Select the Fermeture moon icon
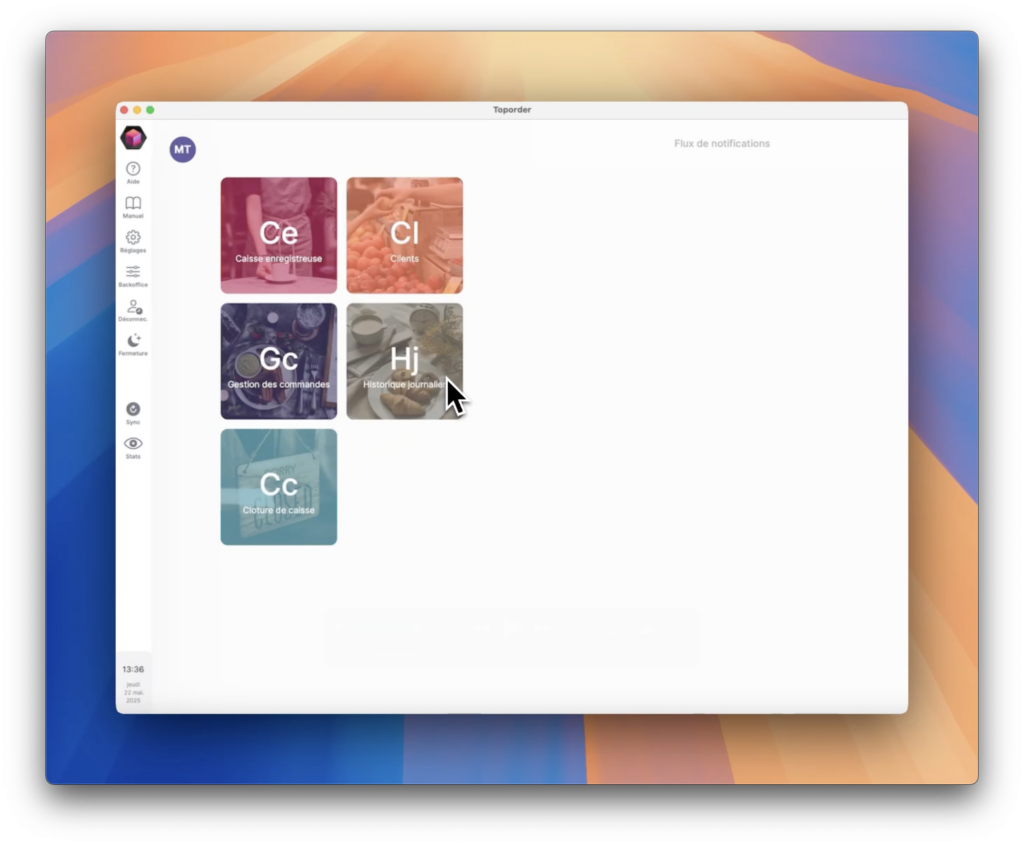The width and height of the screenshot is (1024, 845). (133, 341)
